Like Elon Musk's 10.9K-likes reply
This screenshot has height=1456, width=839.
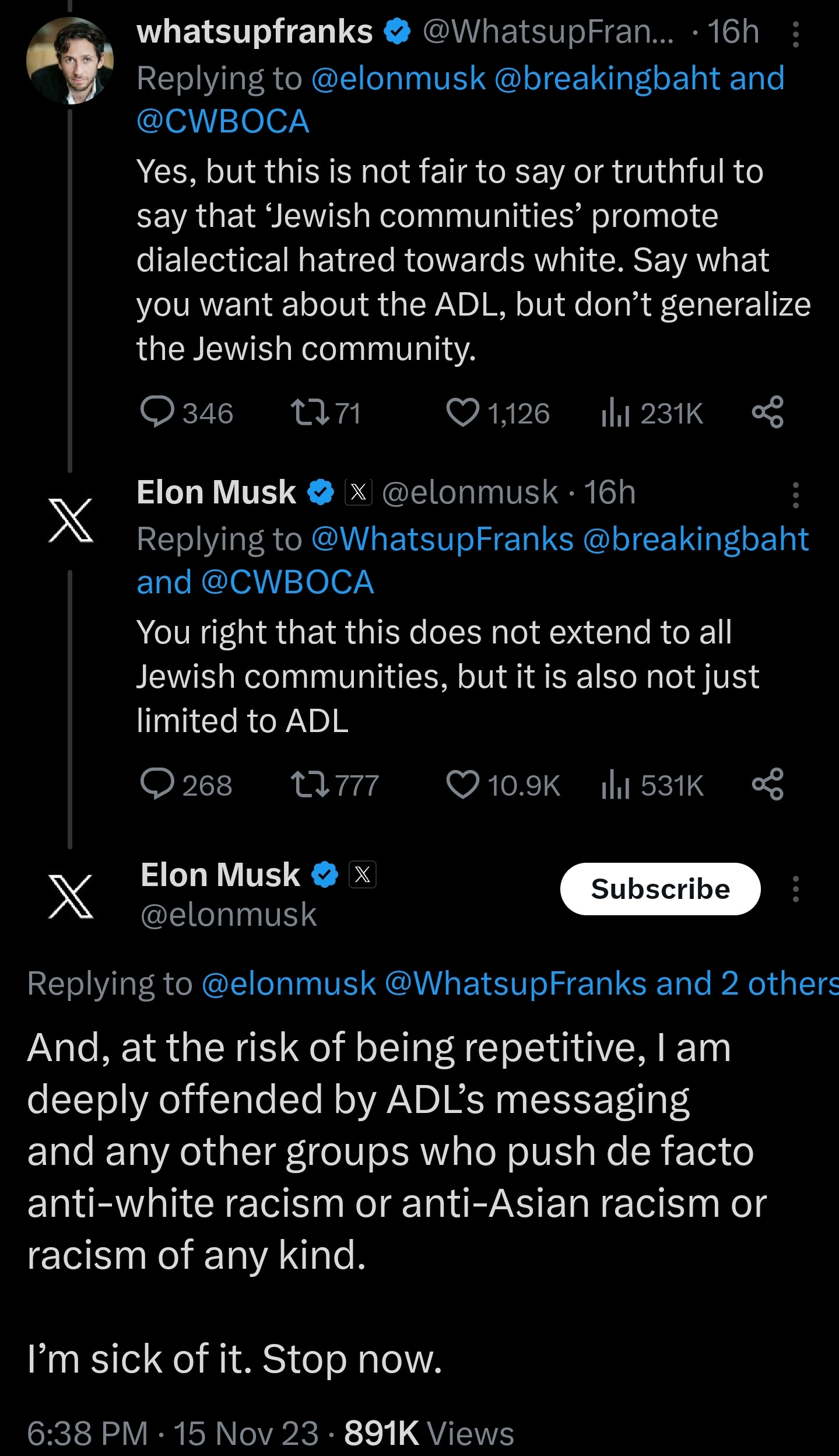(x=462, y=785)
